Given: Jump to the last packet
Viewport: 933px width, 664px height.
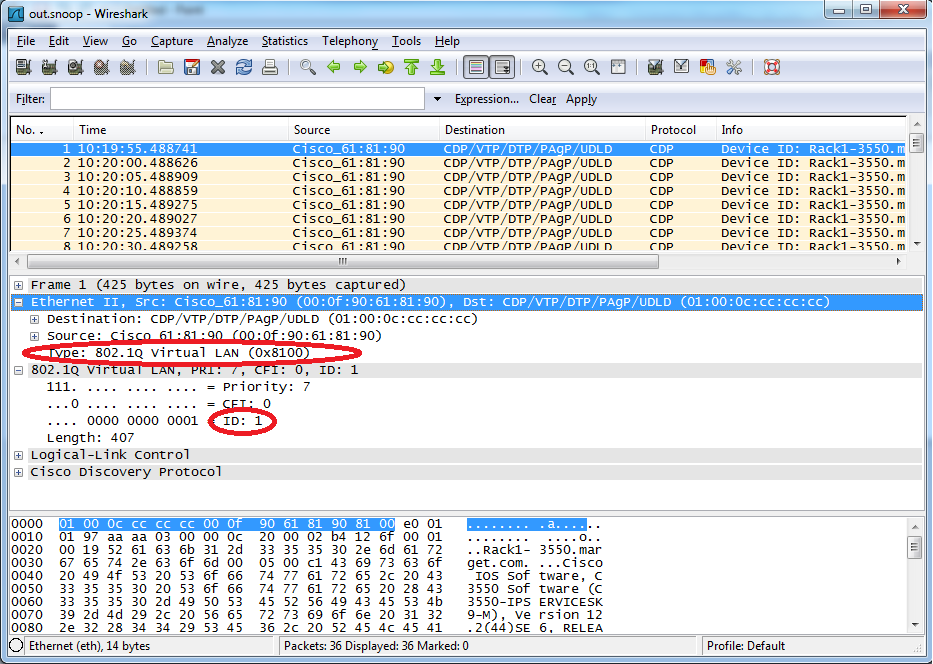Looking at the screenshot, I should click(x=438, y=67).
